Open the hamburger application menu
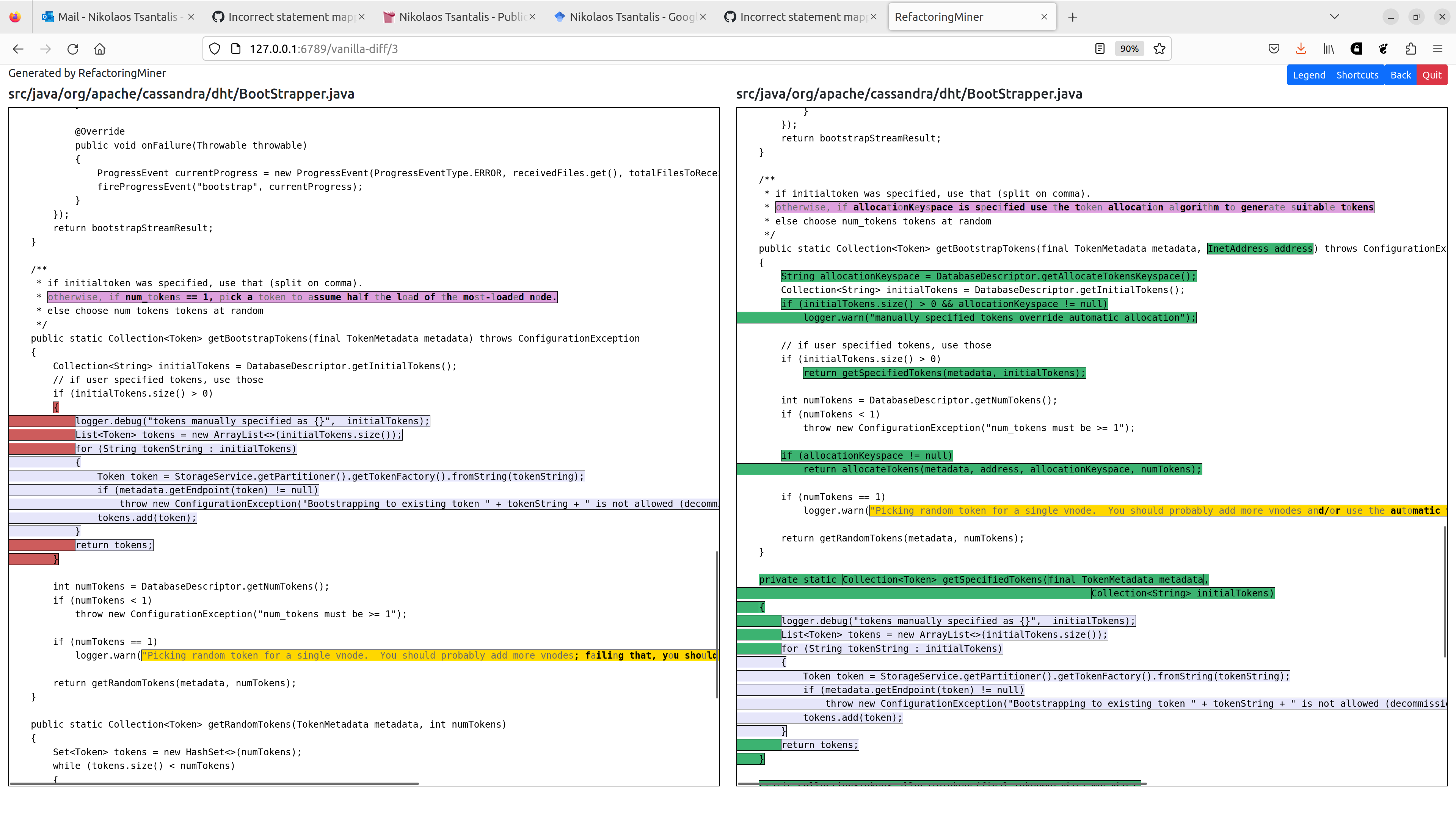 point(1439,49)
